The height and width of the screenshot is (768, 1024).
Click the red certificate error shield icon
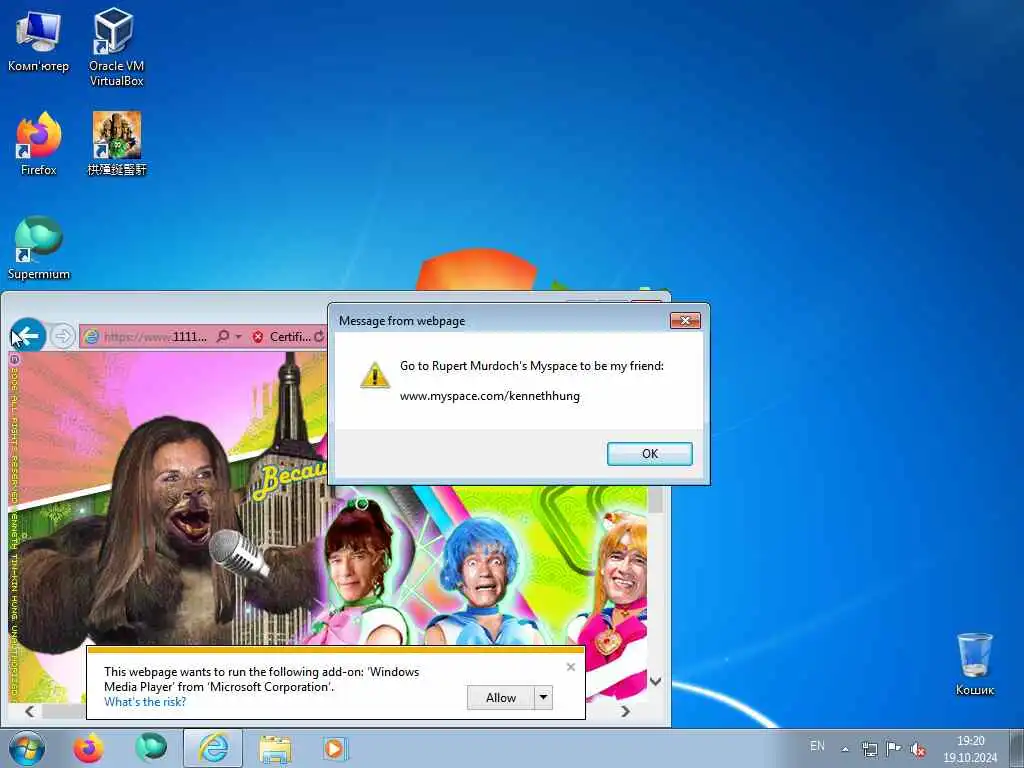click(x=258, y=337)
